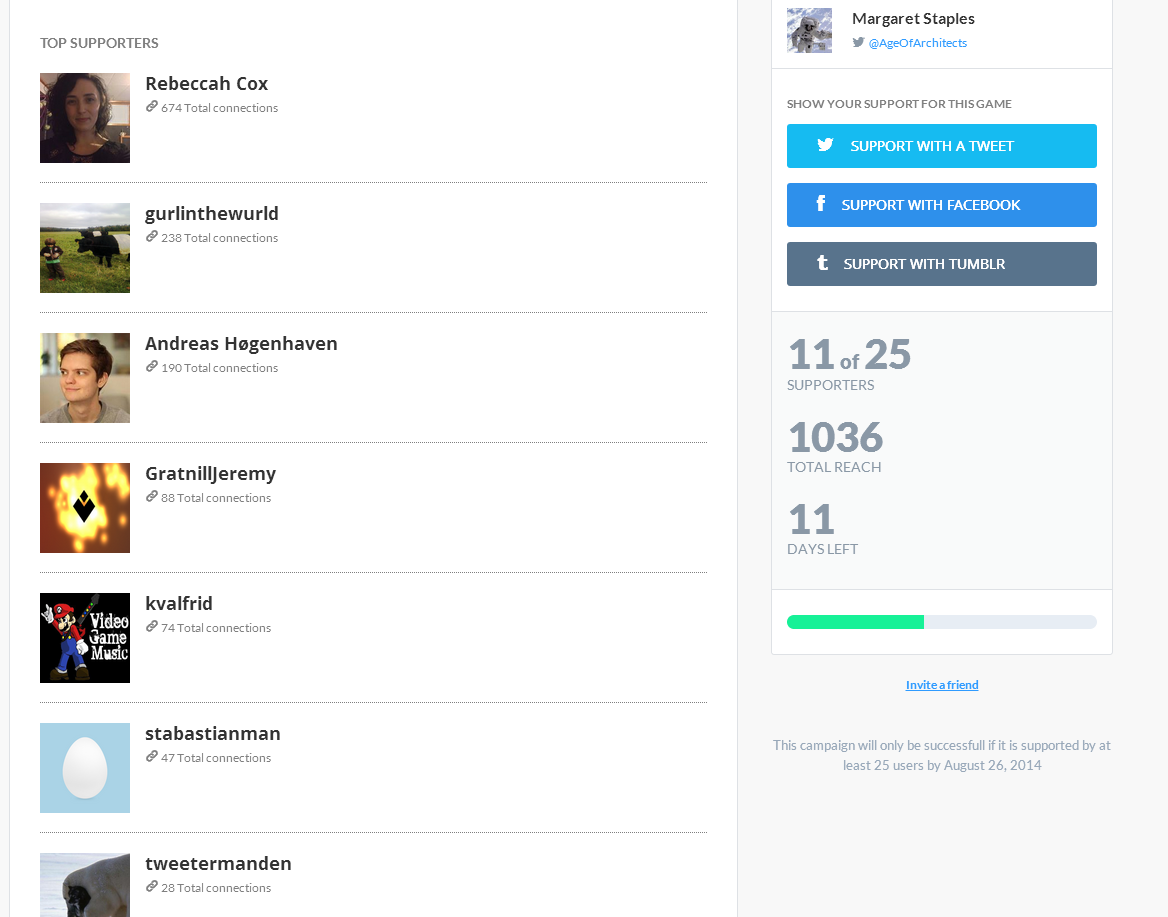This screenshot has height=917, width=1168.
Task: Click the Twitter bird icon beside @AgeOfArchitects
Action: click(x=858, y=42)
